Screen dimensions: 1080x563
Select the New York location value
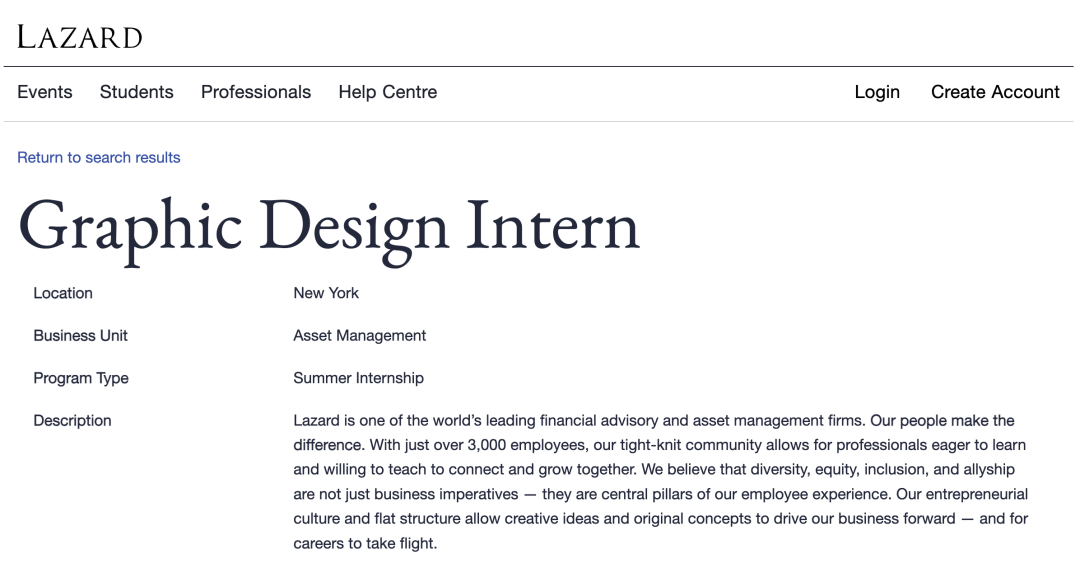tap(326, 293)
